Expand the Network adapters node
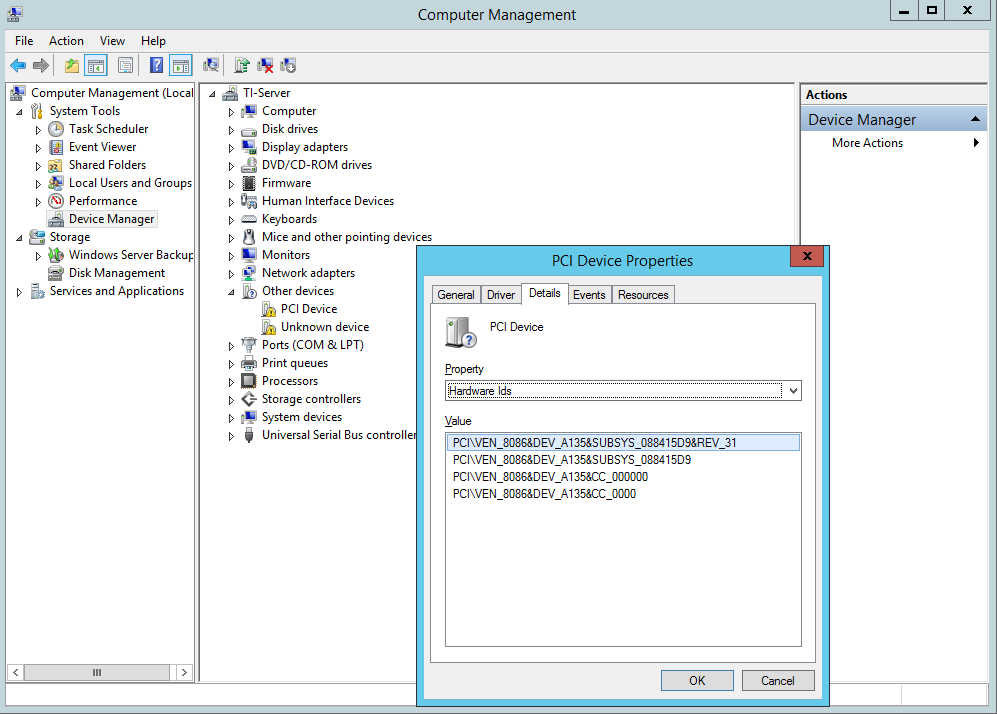The height and width of the screenshot is (714, 997). point(231,274)
